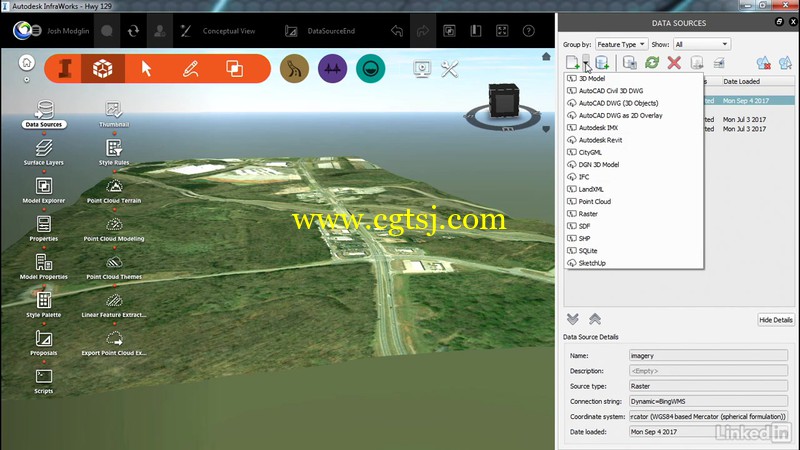
Task: Click the Date Loaded column header
Action: pos(741,81)
